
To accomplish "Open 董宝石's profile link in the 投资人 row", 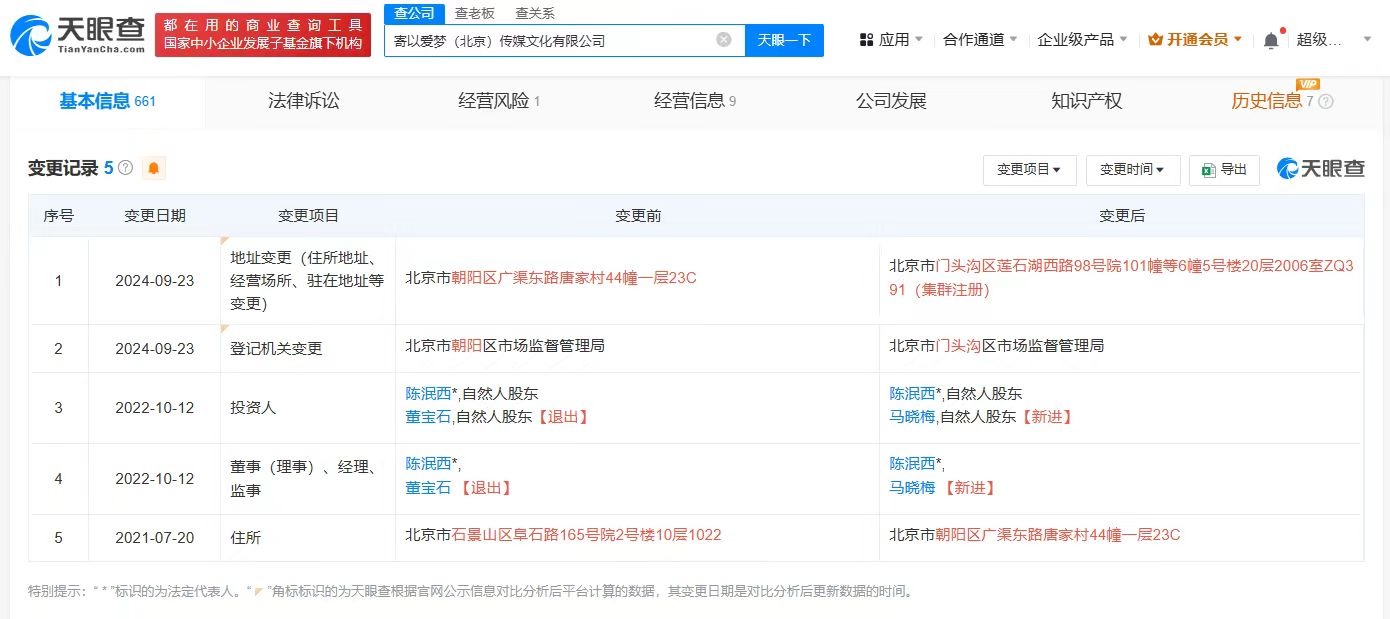I will [x=428, y=416].
